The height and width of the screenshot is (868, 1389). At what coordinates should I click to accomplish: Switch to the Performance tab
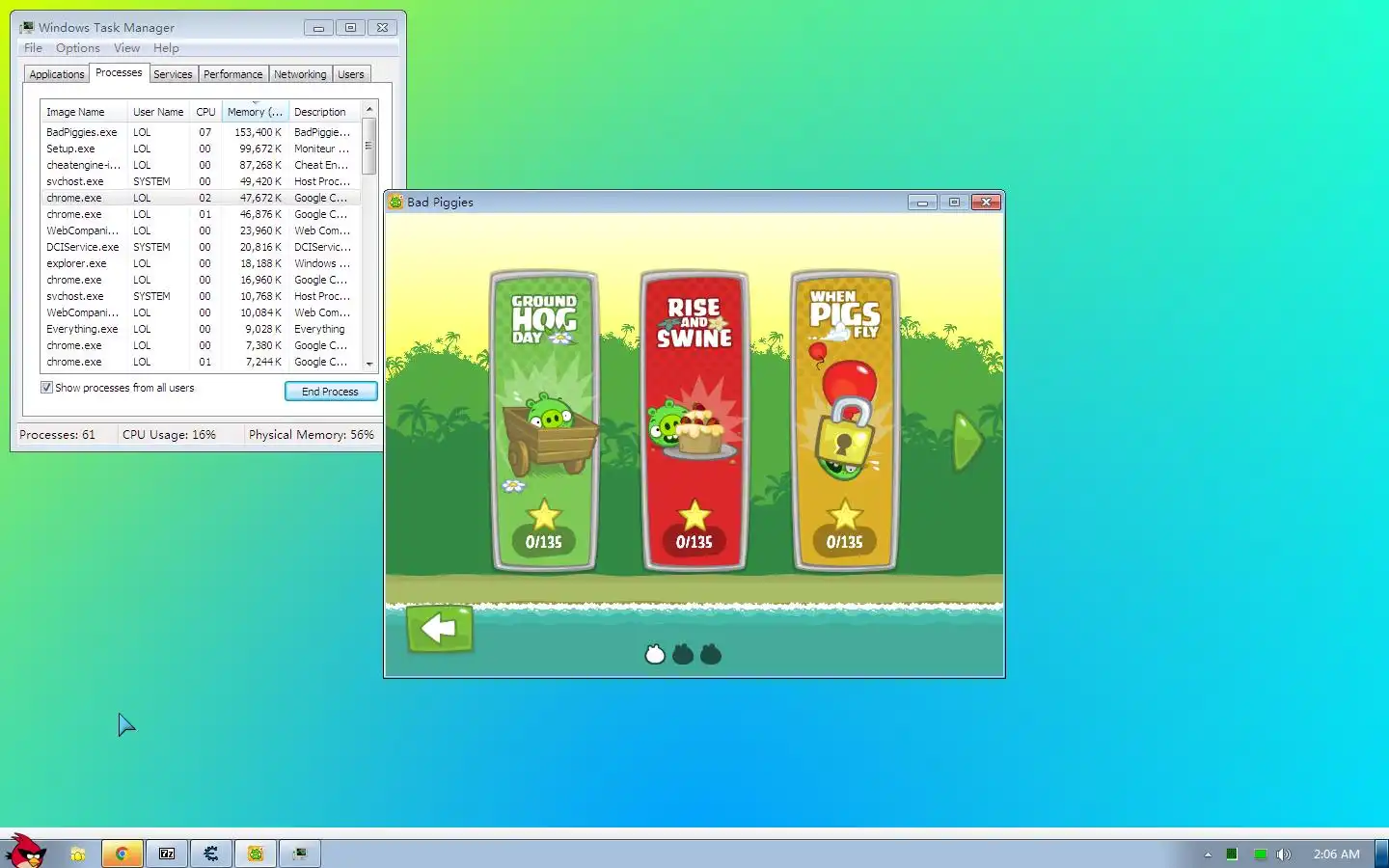pos(232,74)
